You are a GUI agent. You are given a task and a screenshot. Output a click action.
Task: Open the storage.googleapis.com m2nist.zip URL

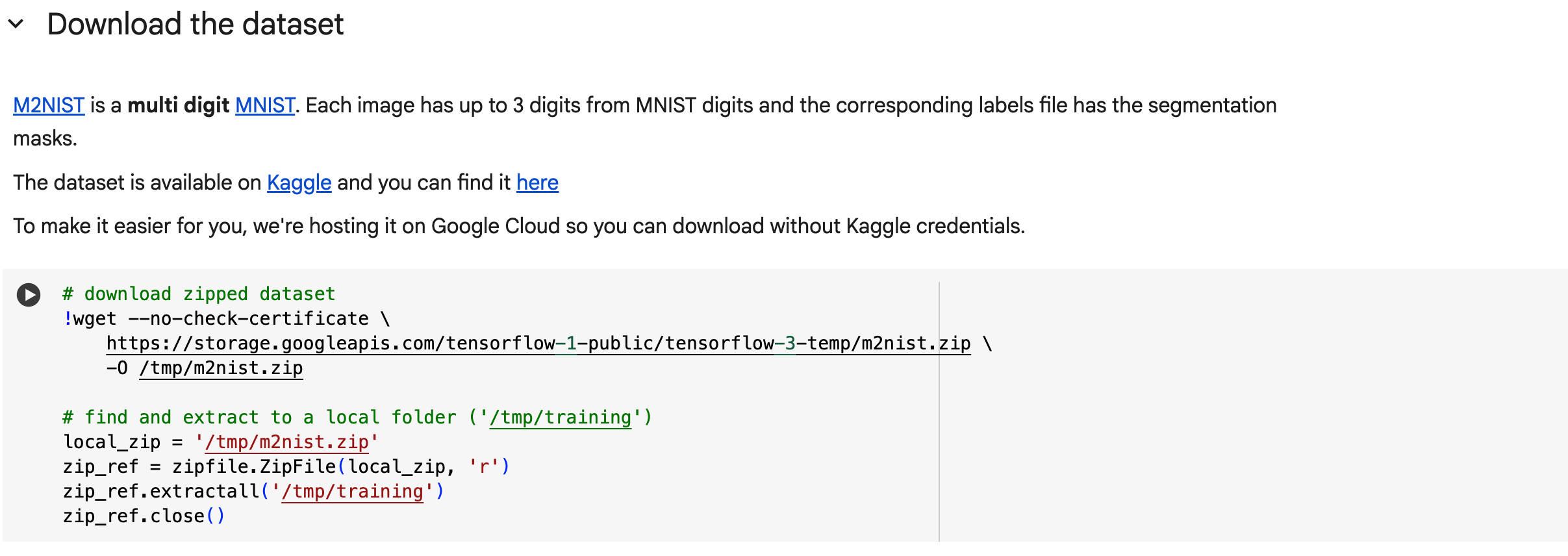[x=538, y=343]
